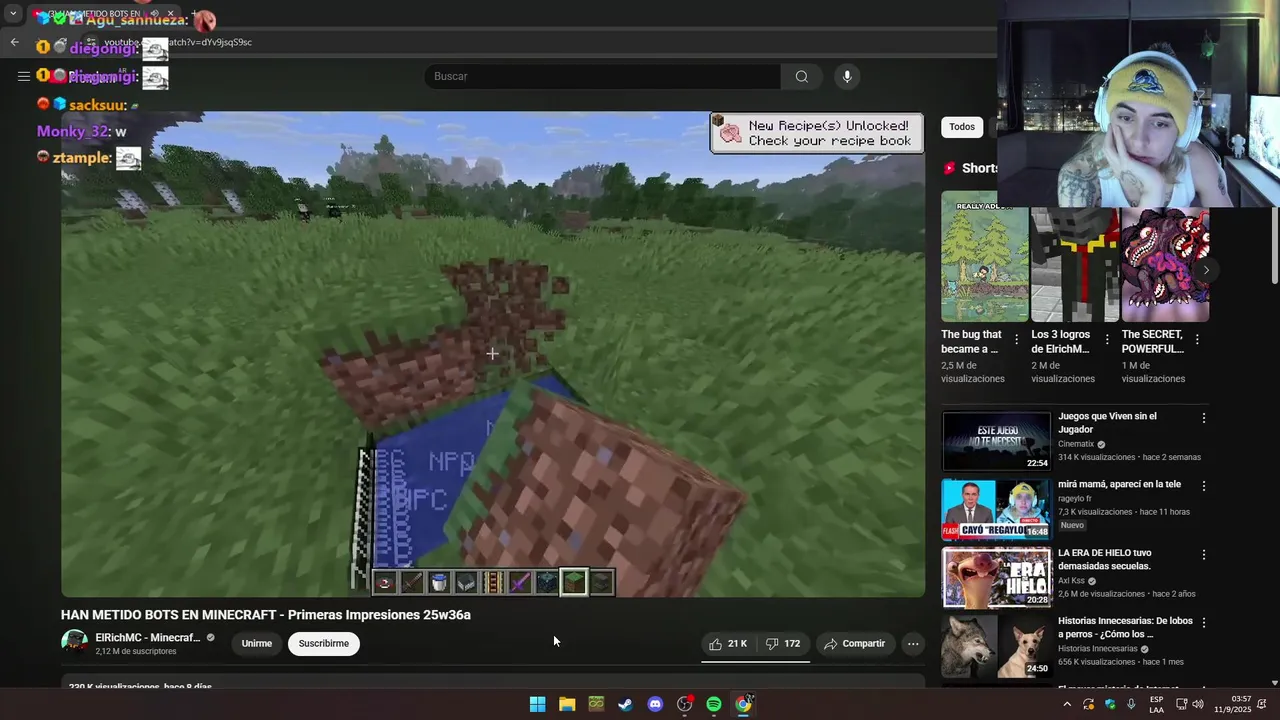Click the video player to pause playback

[x=493, y=354]
